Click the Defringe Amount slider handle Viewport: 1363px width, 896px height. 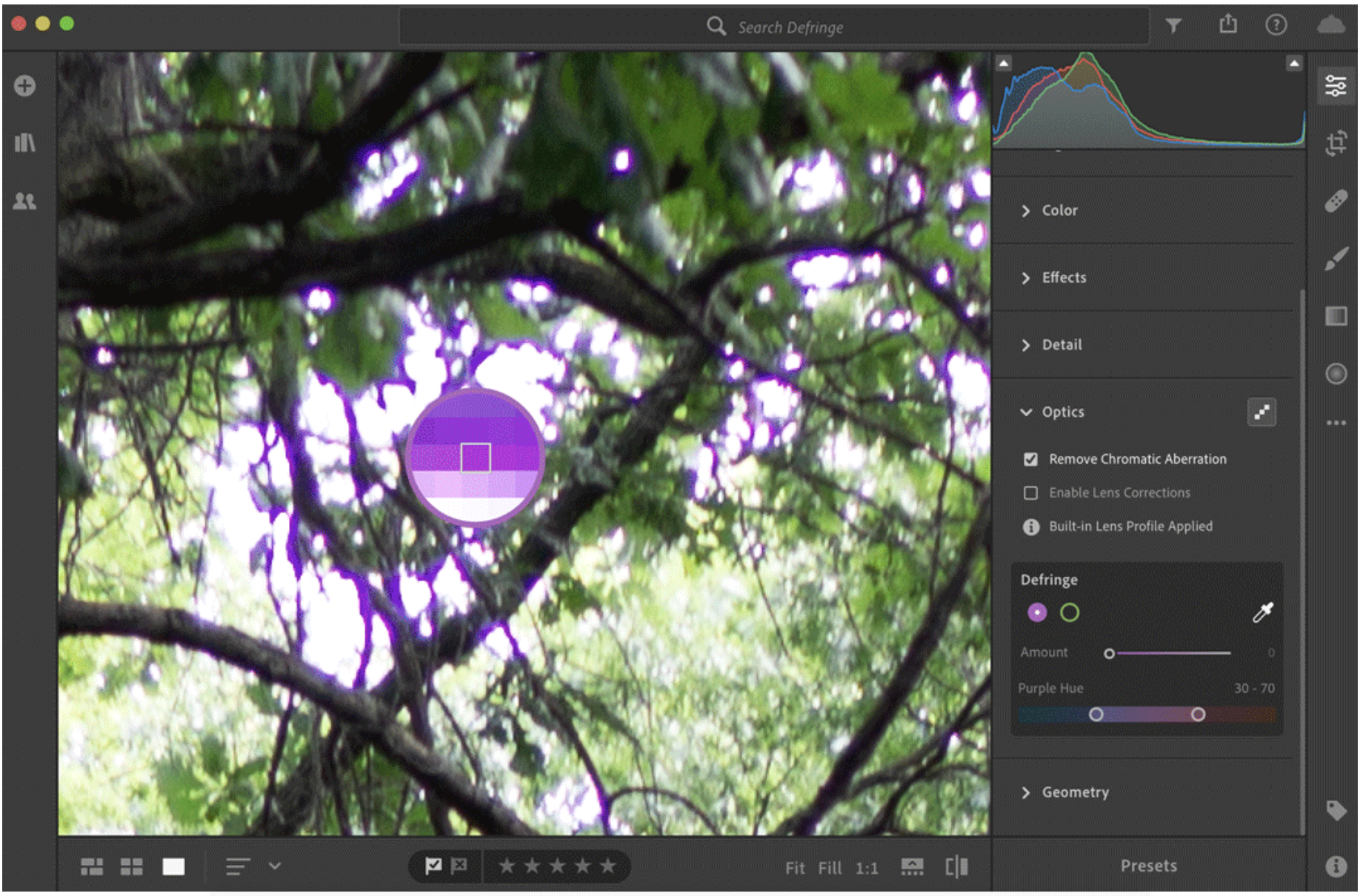click(1109, 653)
